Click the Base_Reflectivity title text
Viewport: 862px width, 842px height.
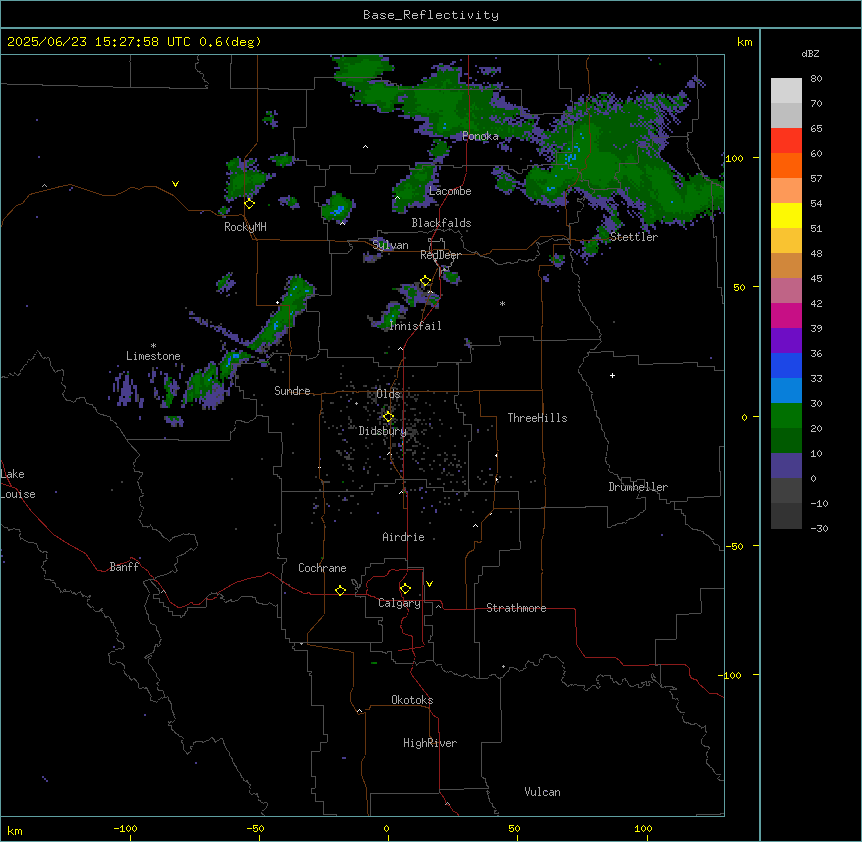431,15
